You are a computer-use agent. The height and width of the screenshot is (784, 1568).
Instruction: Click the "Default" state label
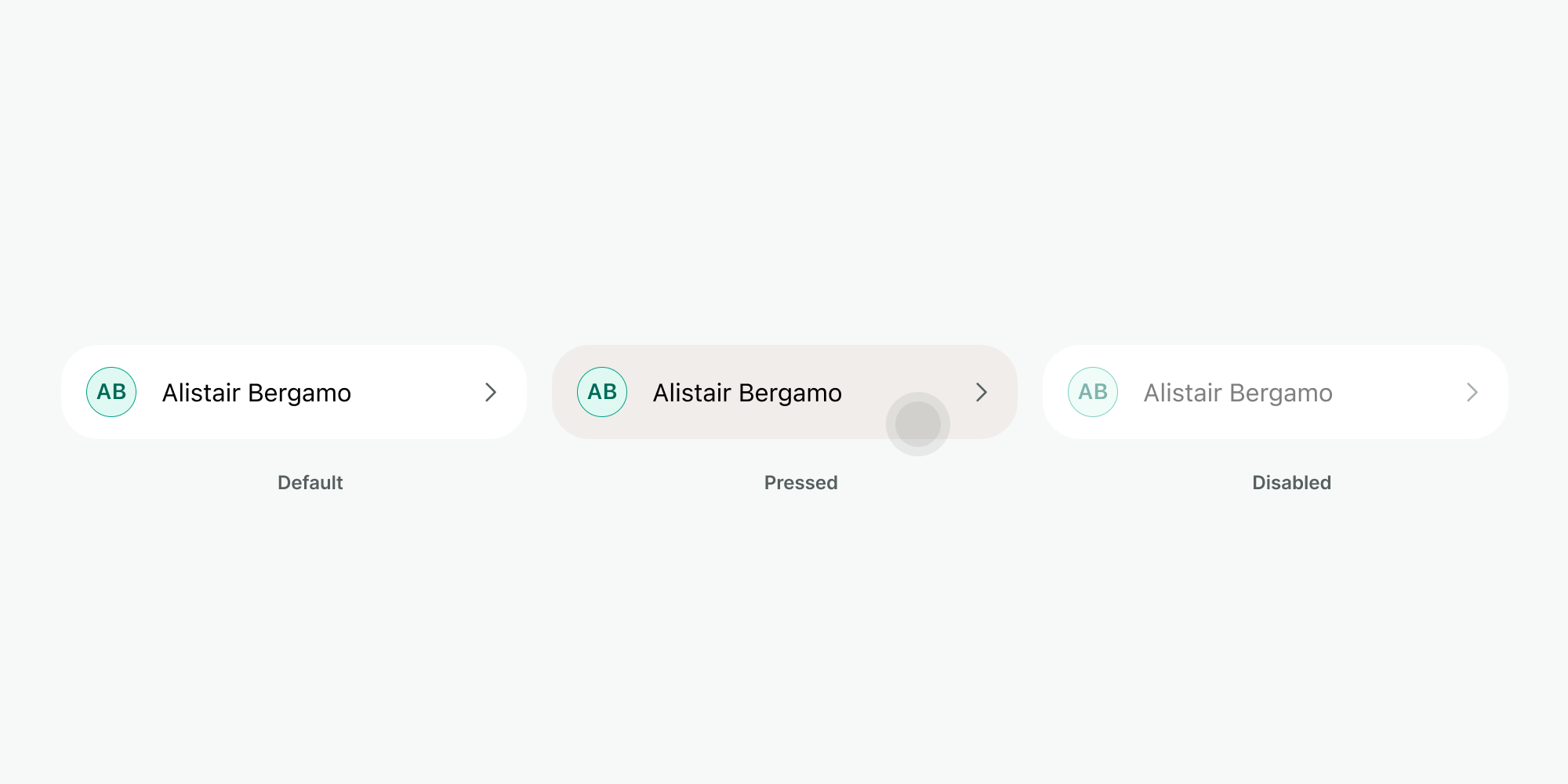point(310,483)
